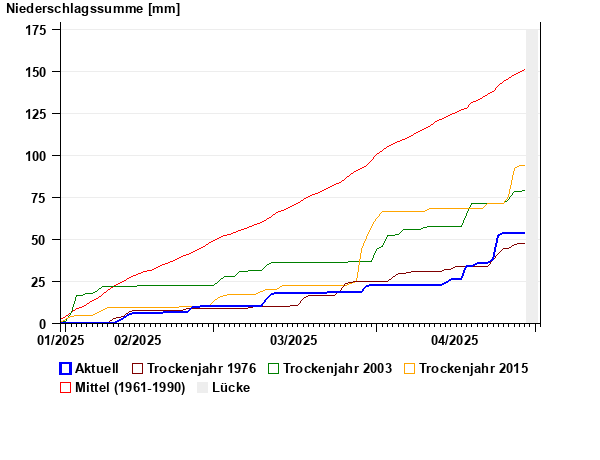
Task: Click the 'Niederschlagssumme [mm]' axis title
Action: coord(93,8)
